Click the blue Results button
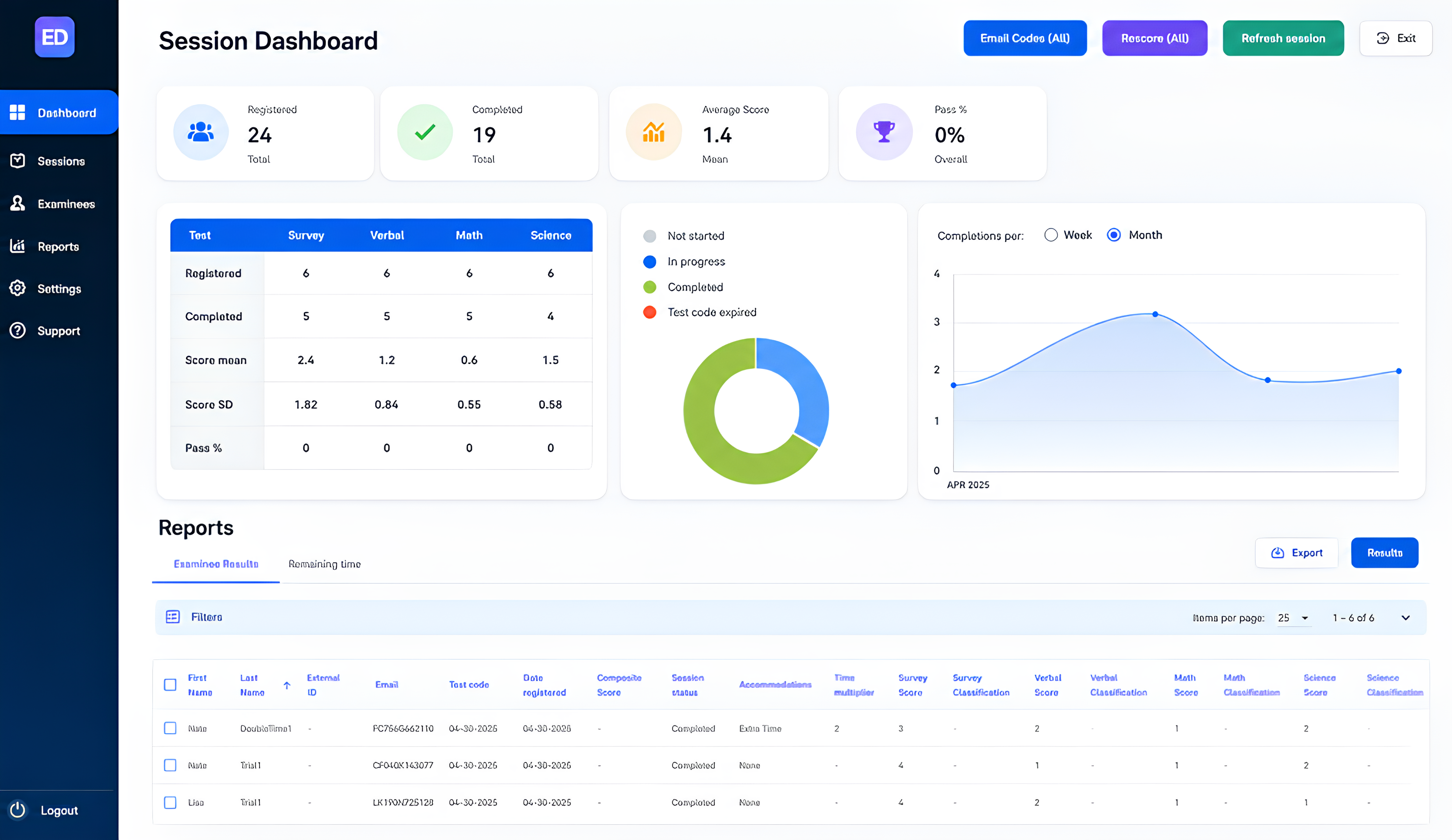Screen dimensions: 1452x840 pyautogui.click(x=1385, y=553)
